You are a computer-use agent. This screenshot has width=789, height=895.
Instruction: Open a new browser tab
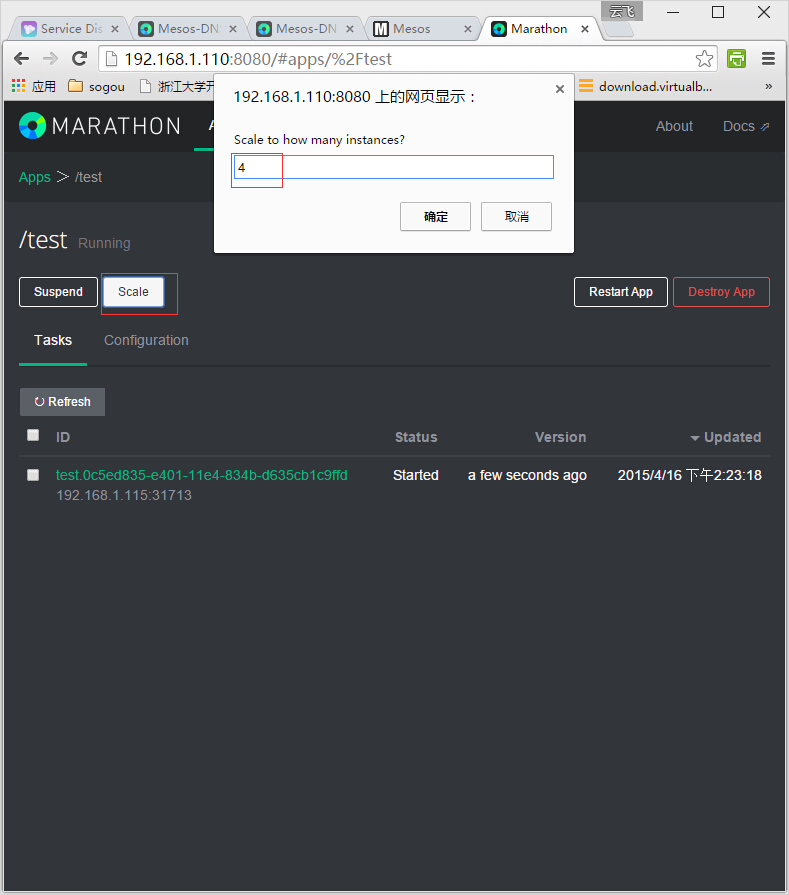click(618, 30)
